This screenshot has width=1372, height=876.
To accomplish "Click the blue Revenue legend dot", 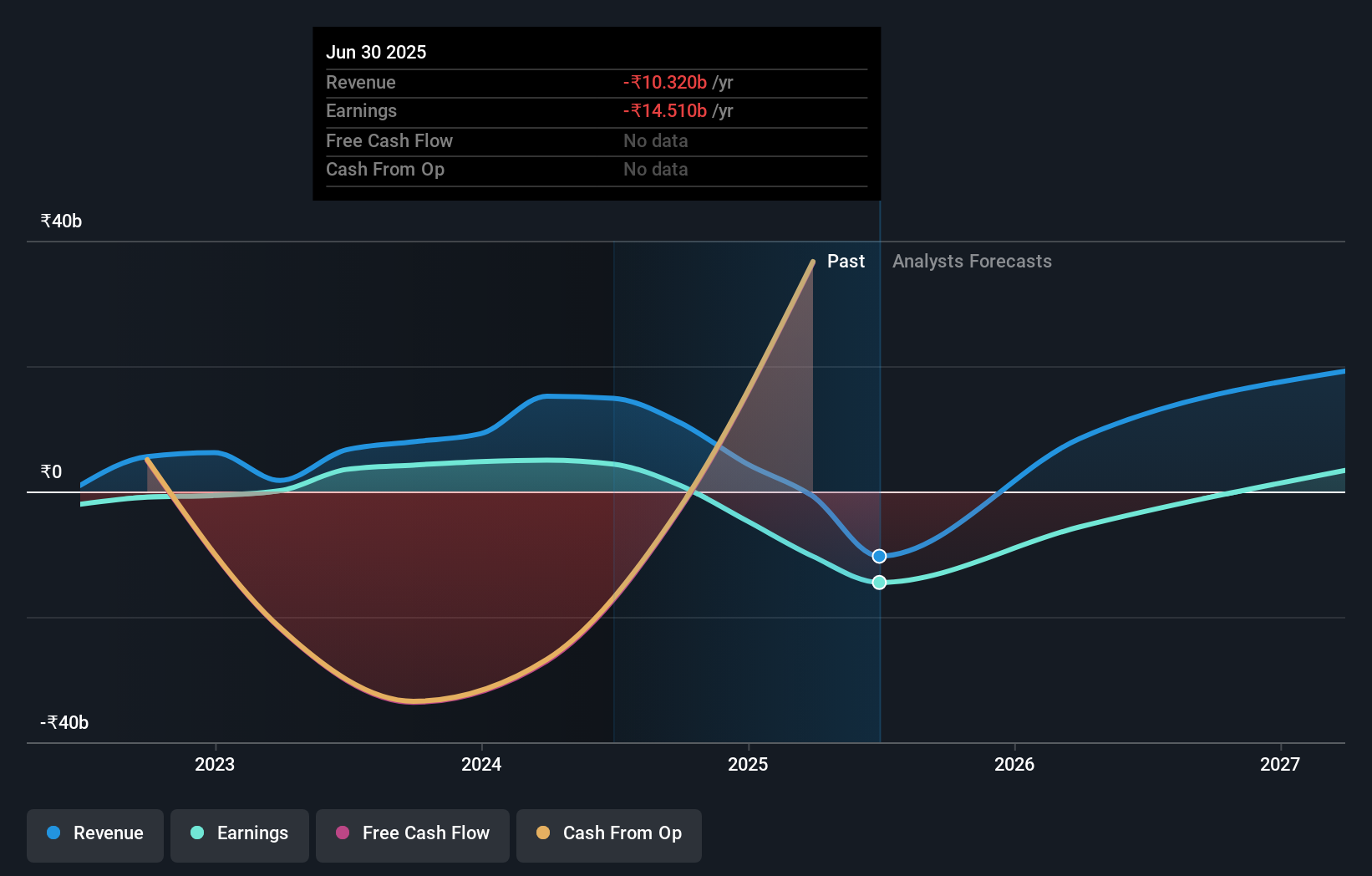I will [53, 833].
